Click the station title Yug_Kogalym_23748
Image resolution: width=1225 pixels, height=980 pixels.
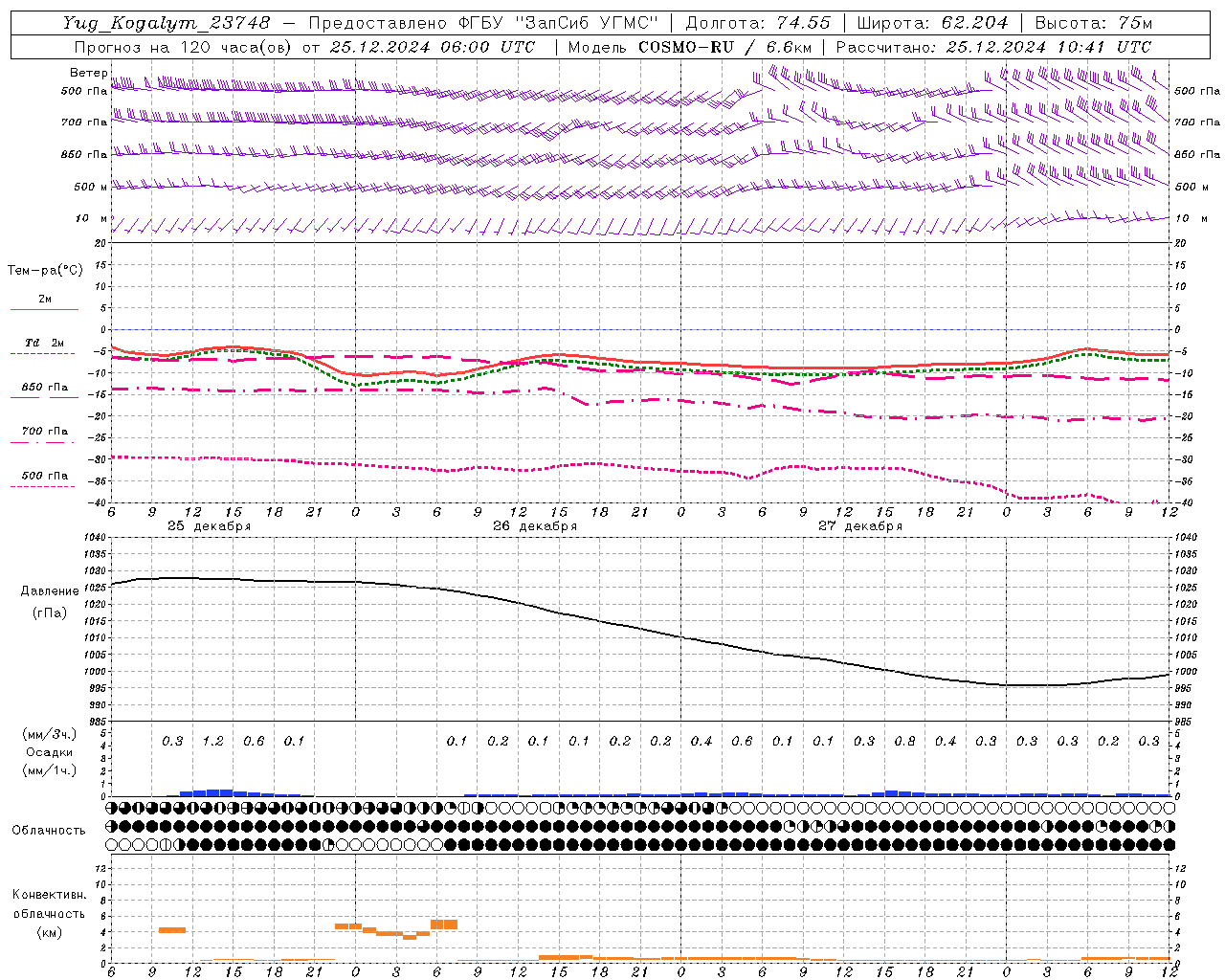click(167, 22)
